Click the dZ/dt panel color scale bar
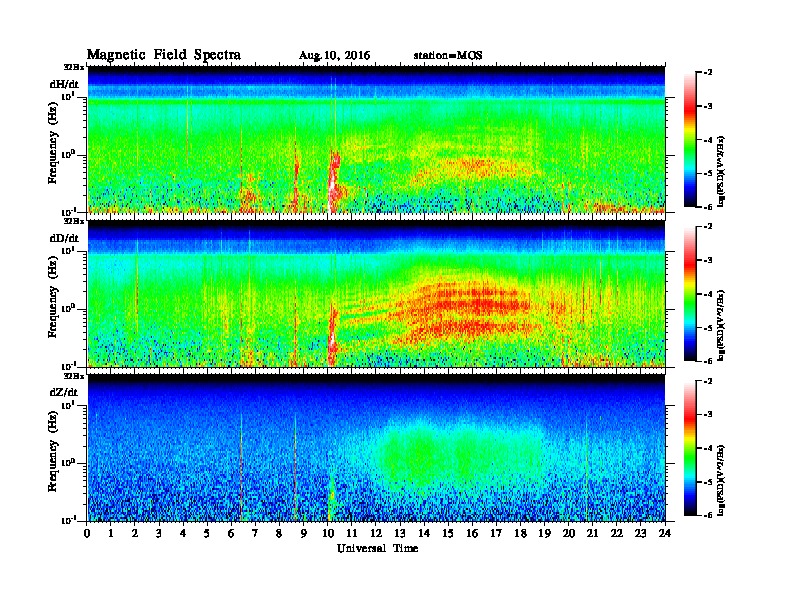 (689, 448)
